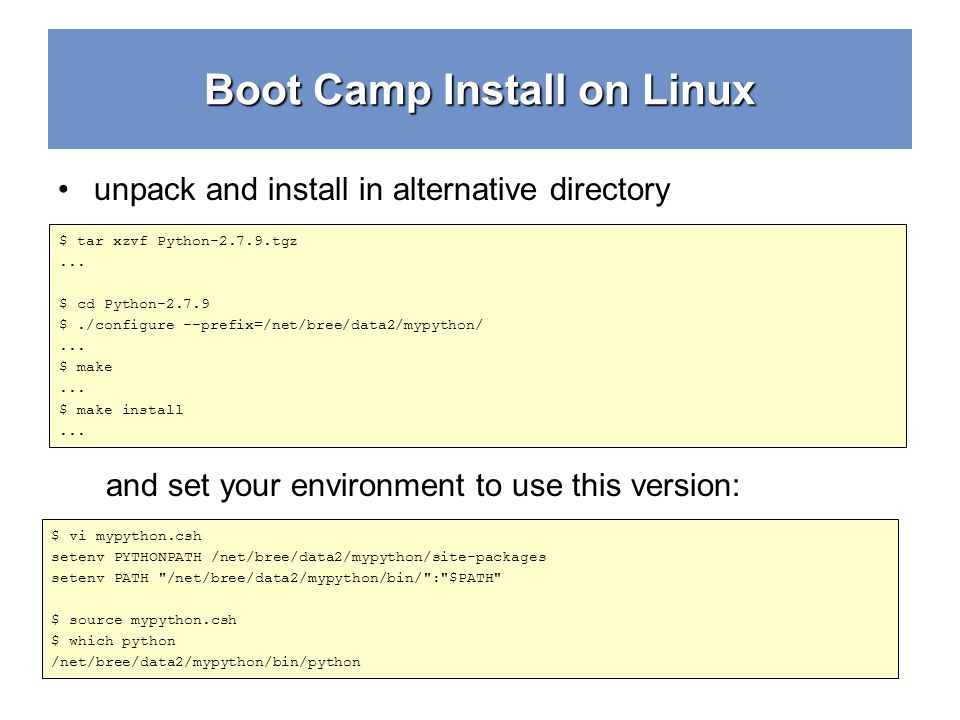Click the 'setenv PYTHONPATH' line
The width and height of the screenshot is (960, 720).
(299, 557)
